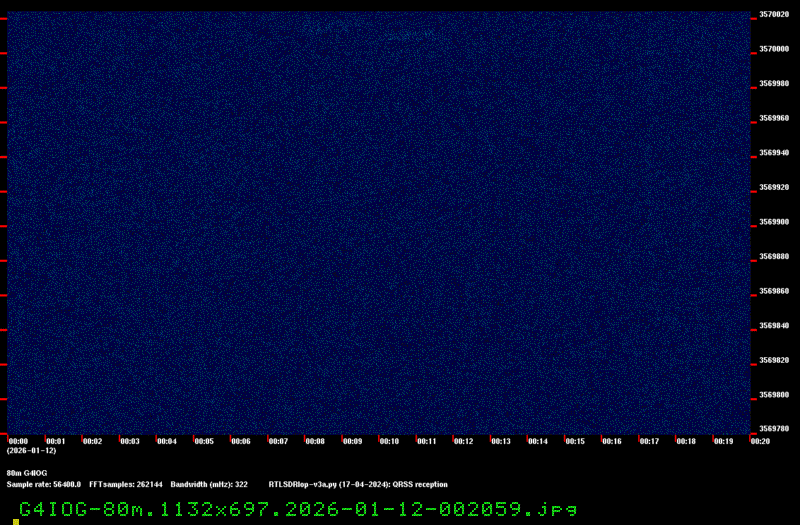
Task: Click the 00:04 time axis label
Action: 167,441
